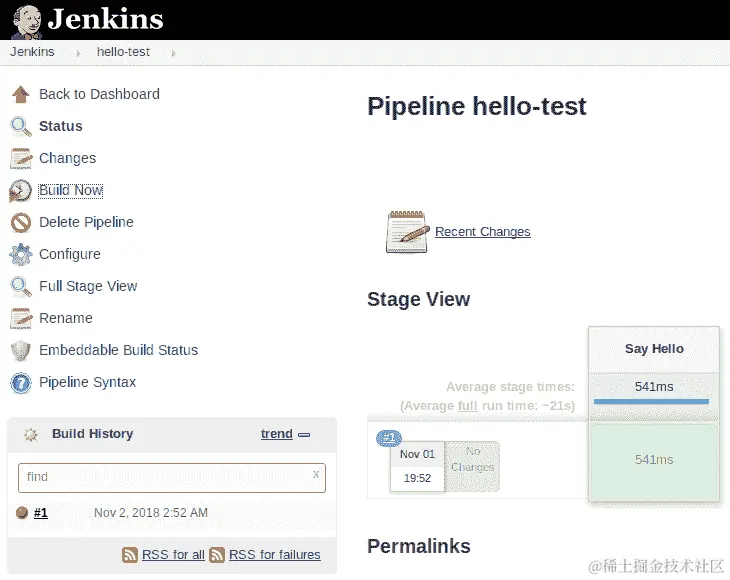Click the Back to Dashboard up-arrow icon

tap(20, 94)
